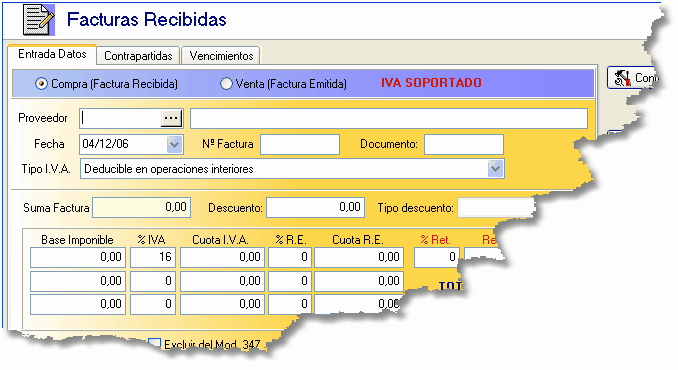
Task: Click the Tipo descuento field
Action: pyautogui.click(x=496, y=207)
